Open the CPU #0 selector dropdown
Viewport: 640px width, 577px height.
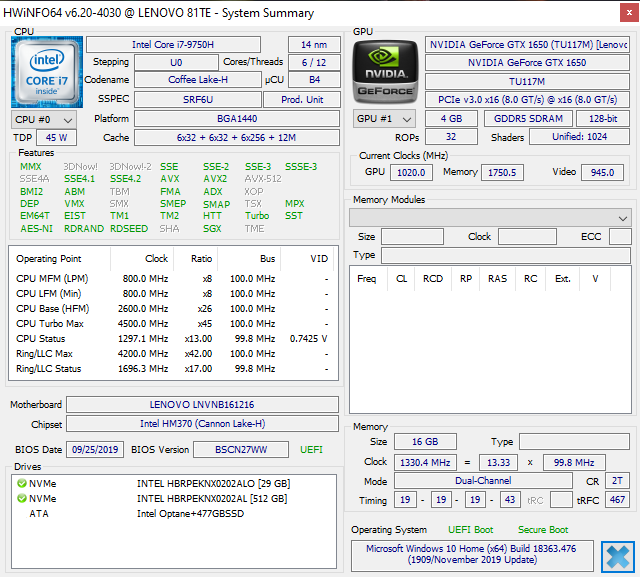point(40,119)
